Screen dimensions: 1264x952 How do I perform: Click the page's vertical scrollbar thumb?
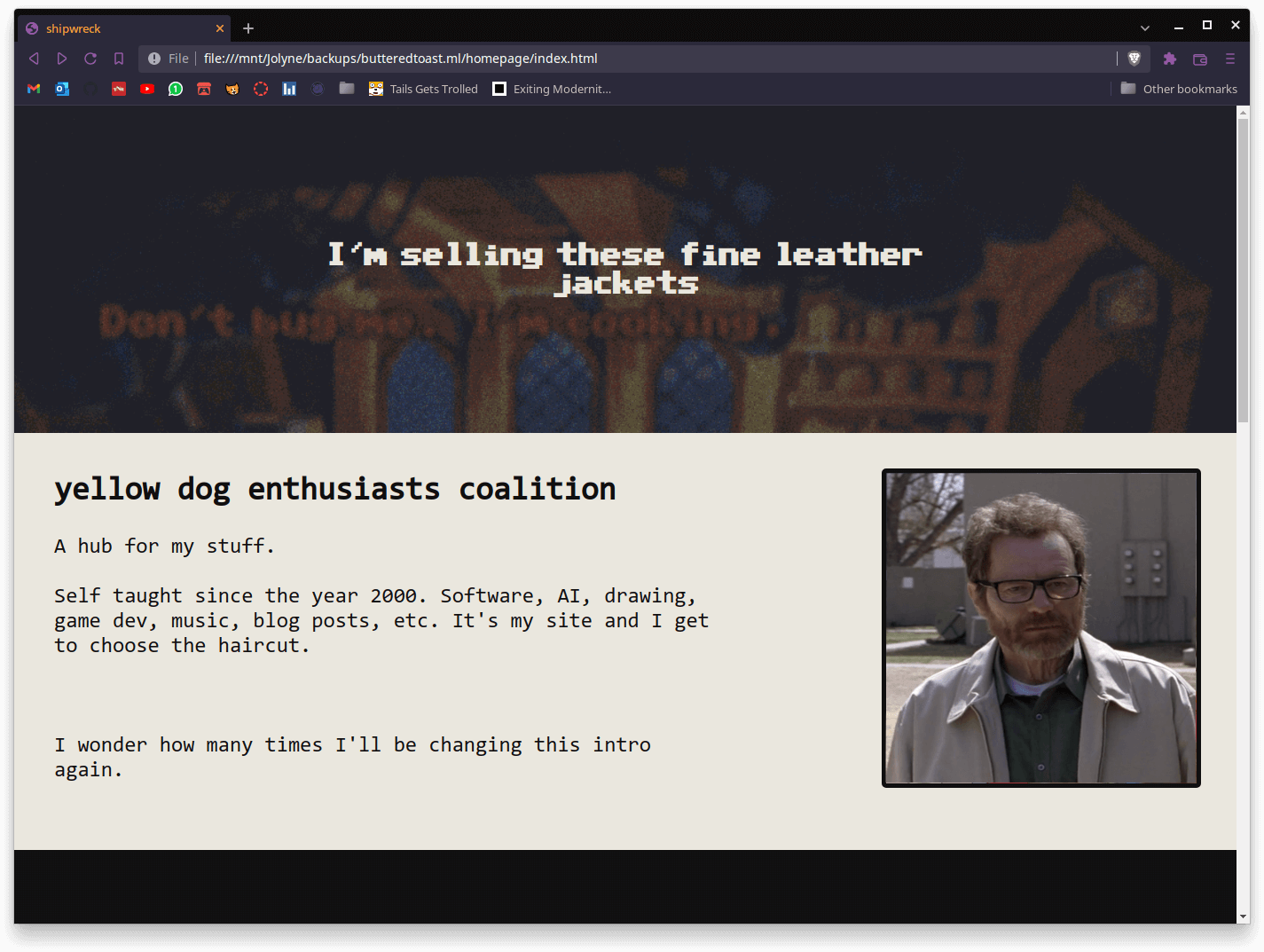[x=1243, y=266]
